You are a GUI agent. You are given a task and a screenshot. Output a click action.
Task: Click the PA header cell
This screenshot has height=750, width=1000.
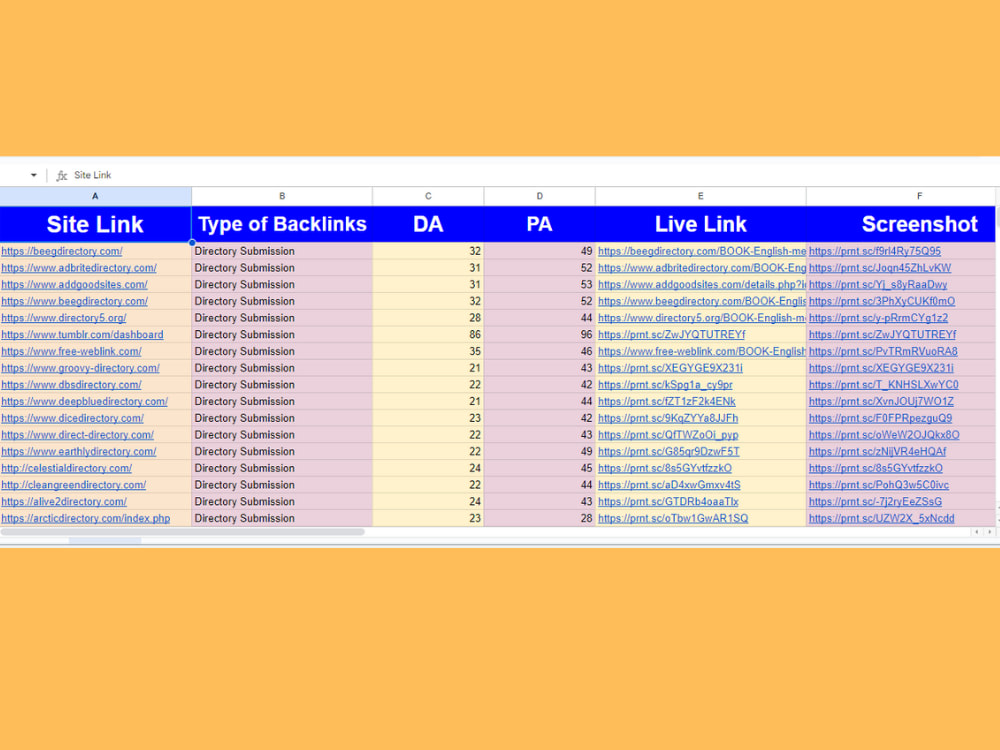(x=540, y=224)
